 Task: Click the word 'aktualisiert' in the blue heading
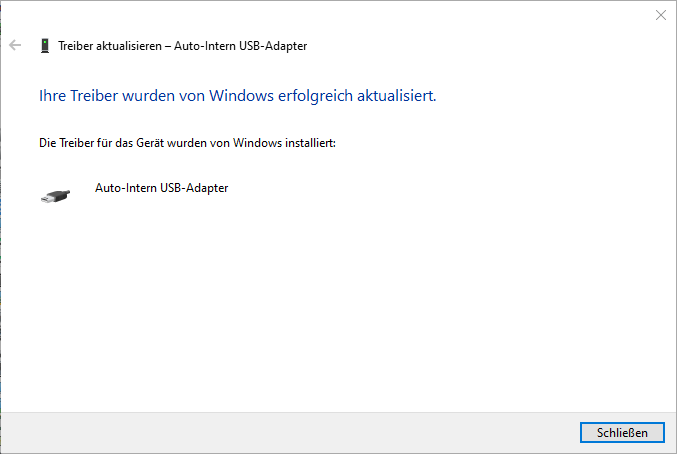coord(393,97)
